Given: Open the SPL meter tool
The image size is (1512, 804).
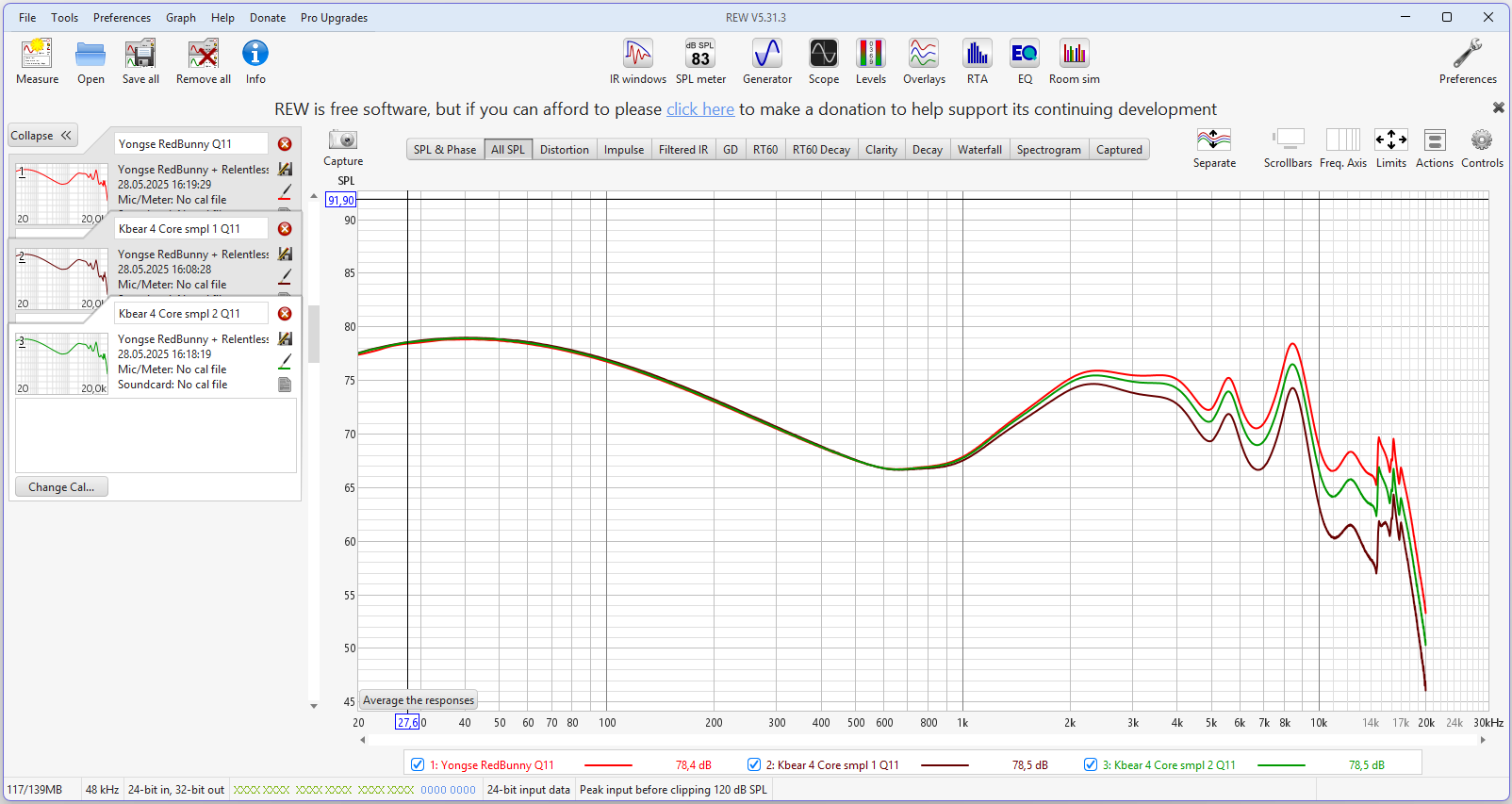Looking at the screenshot, I should (700, 62).
